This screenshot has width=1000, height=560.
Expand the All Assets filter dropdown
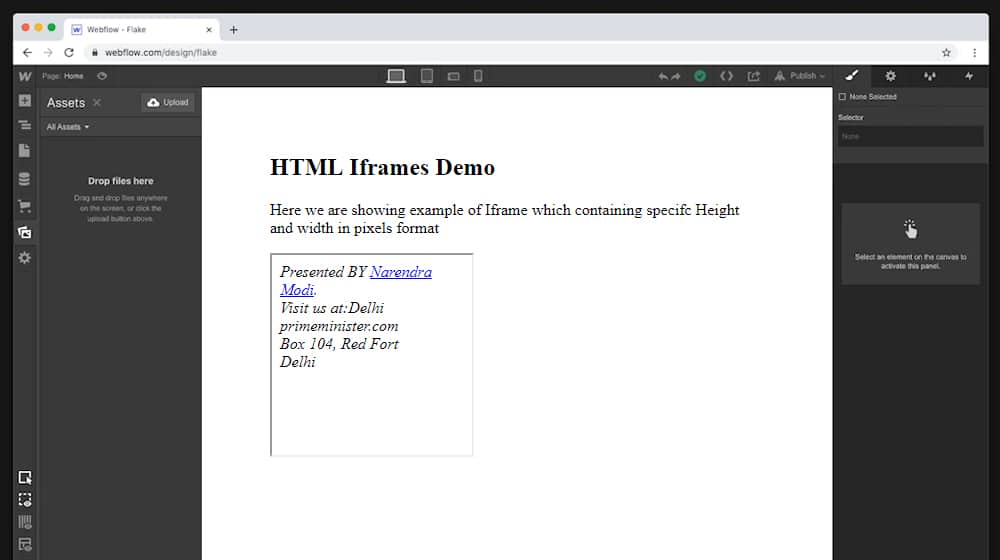[68, 127]
